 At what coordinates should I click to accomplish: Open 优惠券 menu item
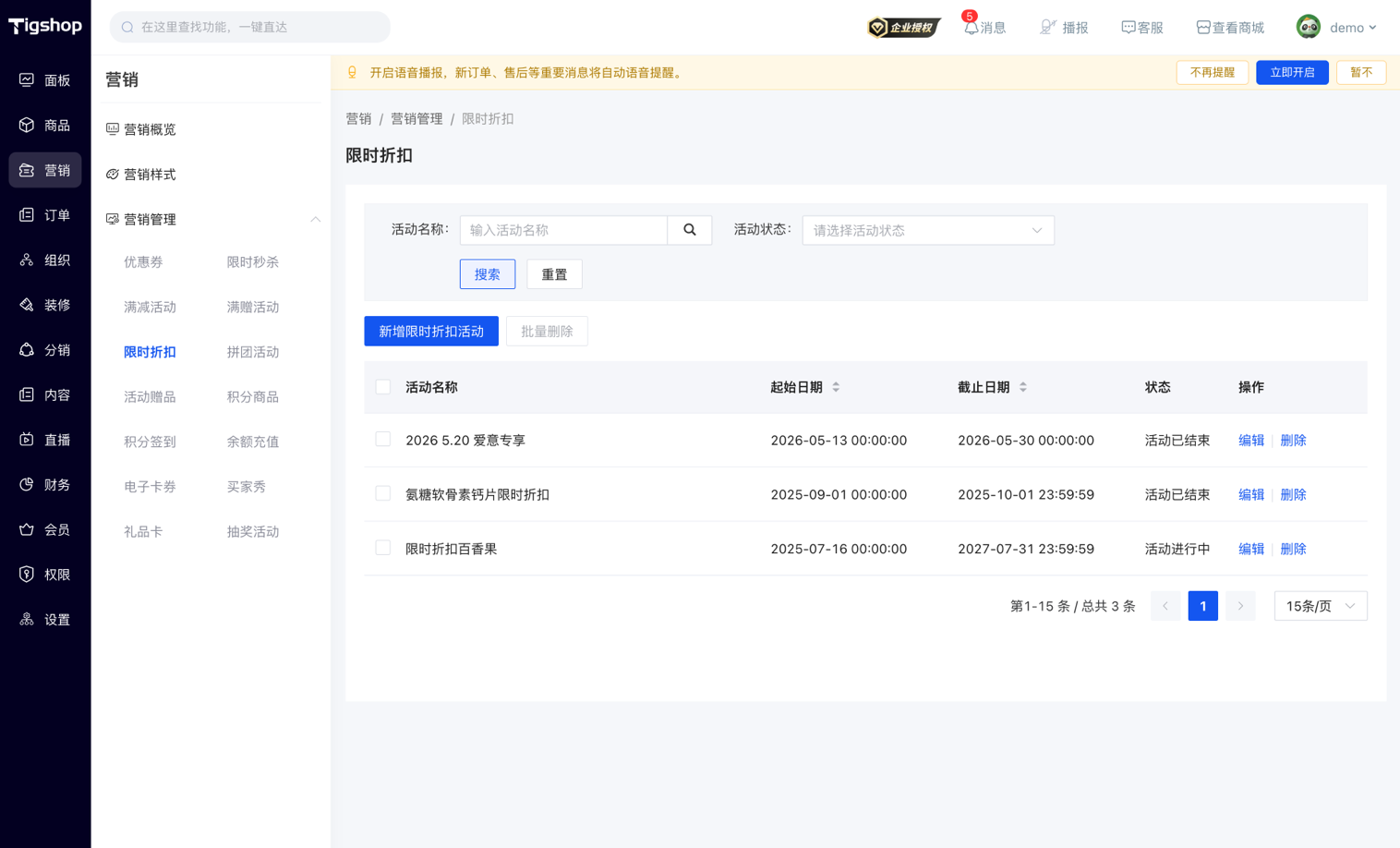coord(143,262)
